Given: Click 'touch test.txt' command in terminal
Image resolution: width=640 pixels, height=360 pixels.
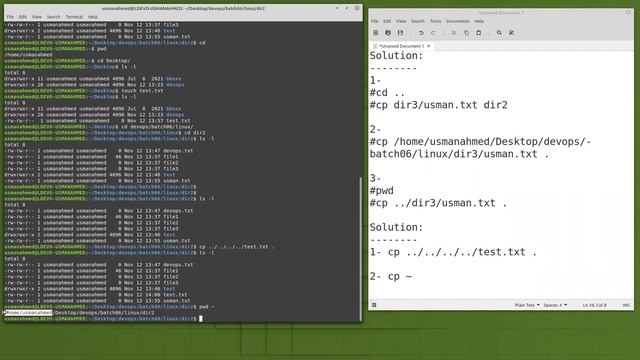Looking at the screenshot, I should [142, 91].
